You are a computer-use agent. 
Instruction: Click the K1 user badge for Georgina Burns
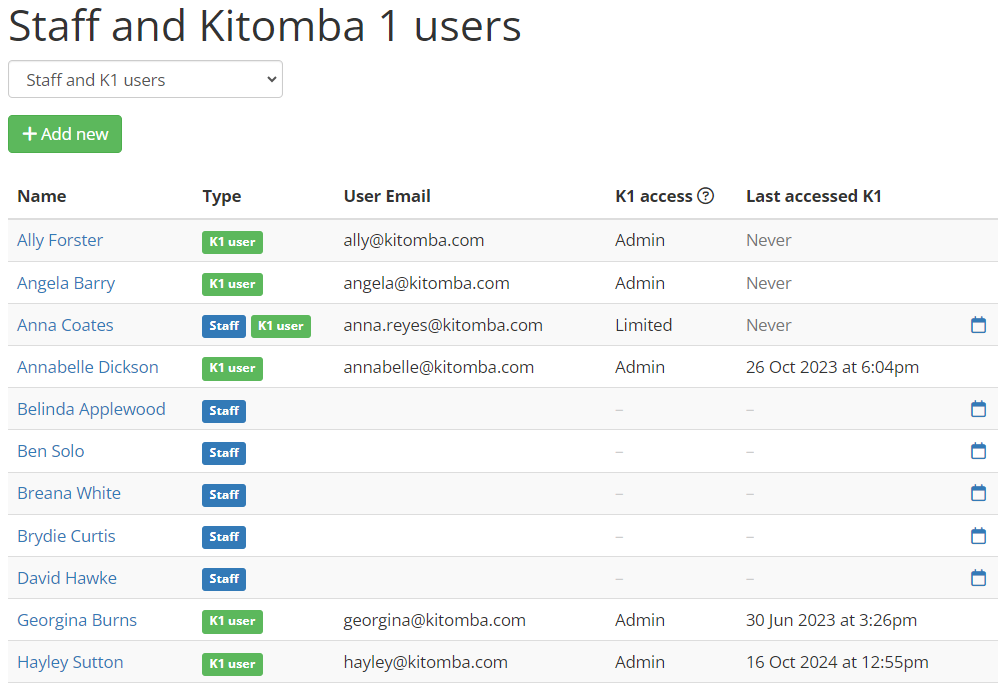(x=233, y=622)
